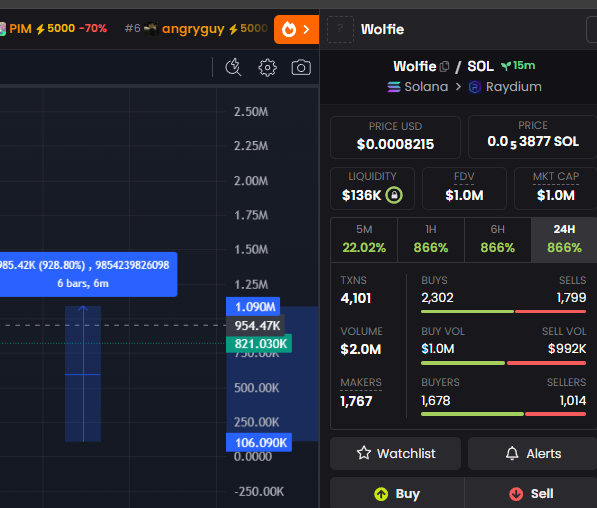Click the BUYS 2,302 value
597x508 pixels.
[x=437, y=297]
